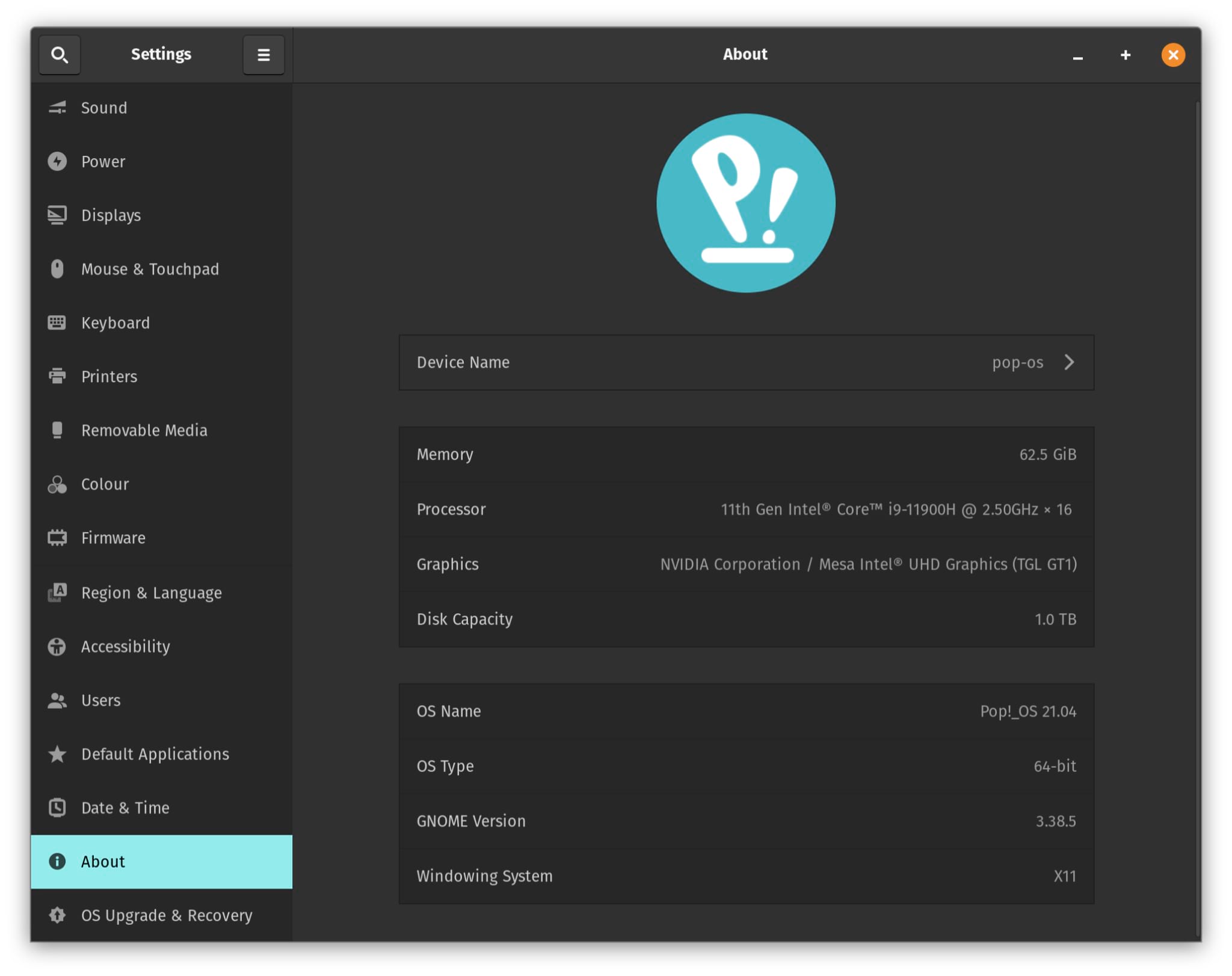Maximize the window with plus button
1232x976 pixels.
[1125, 55]
